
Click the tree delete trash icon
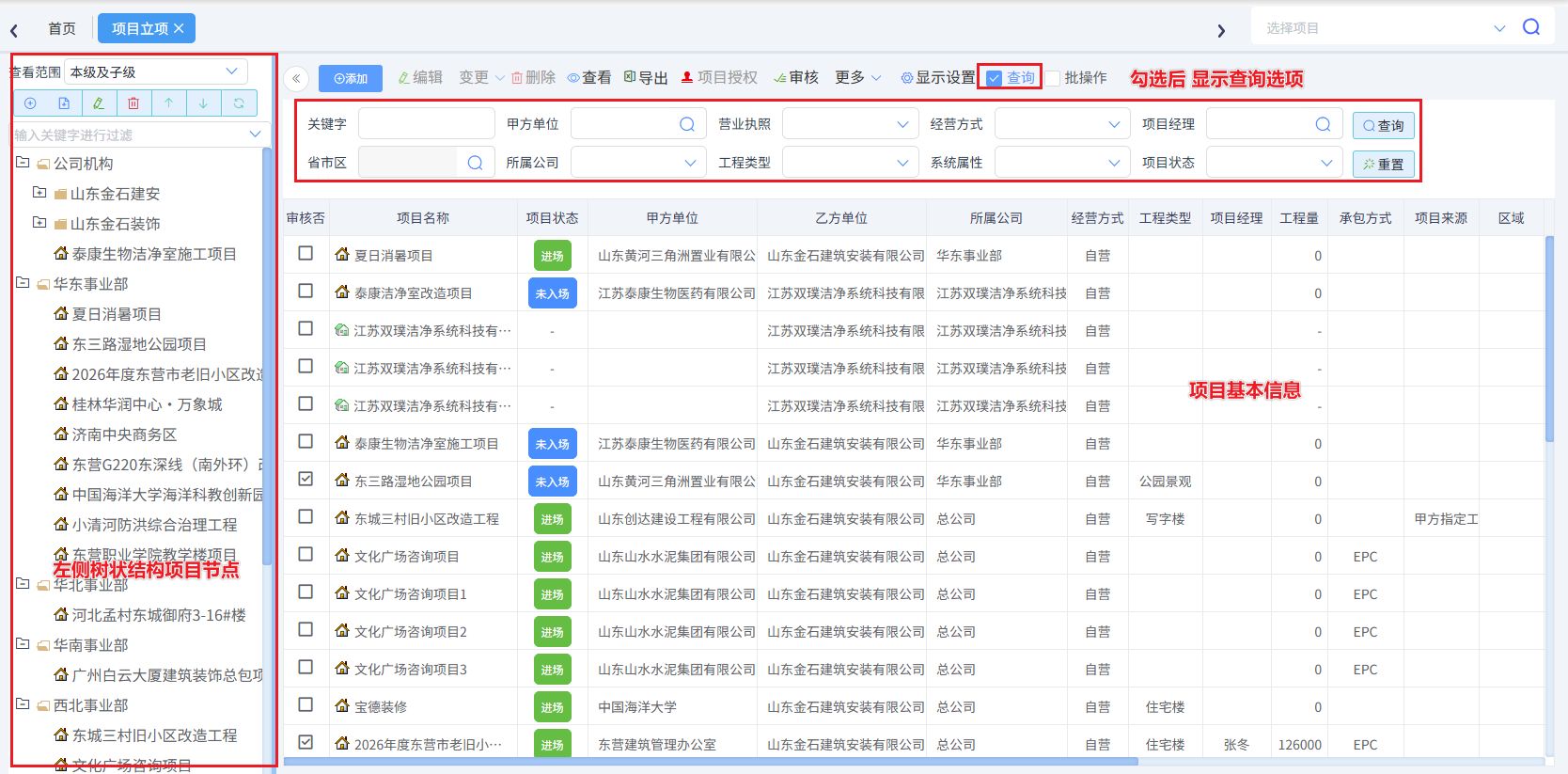click(133, 103)
